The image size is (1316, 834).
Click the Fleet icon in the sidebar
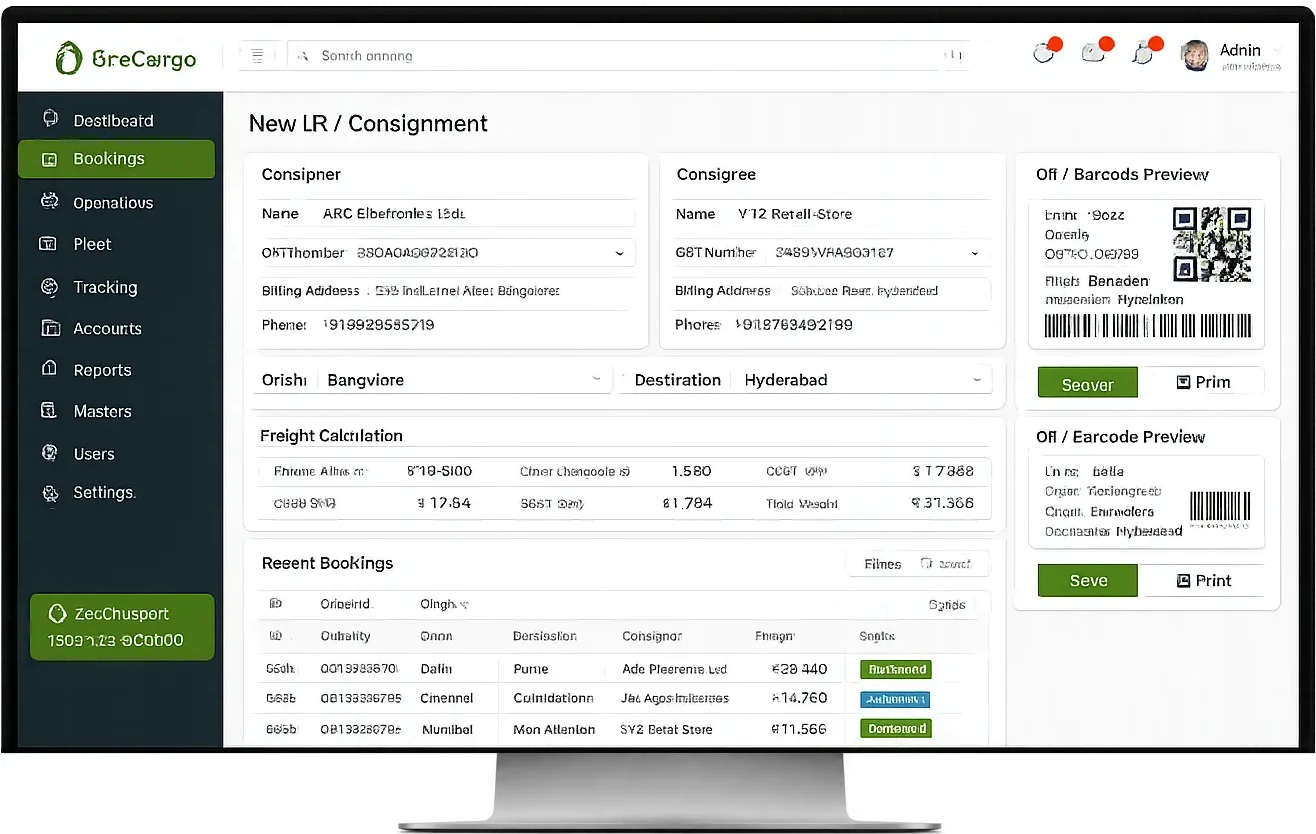(x=48, y=243)
